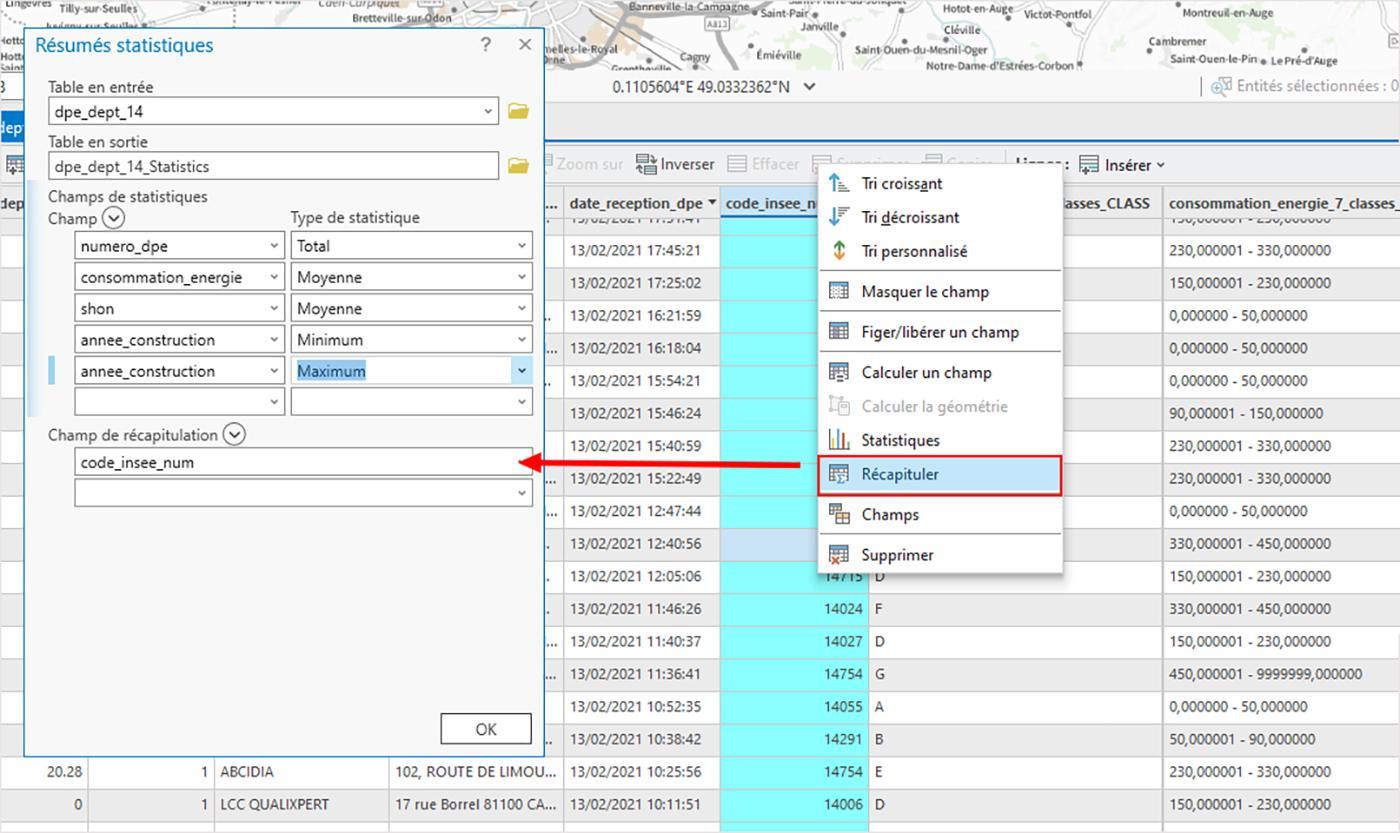Viewport: 1400px width, 833px height.
Task: Click the 20.28 value cell
Action: (44, 772)
